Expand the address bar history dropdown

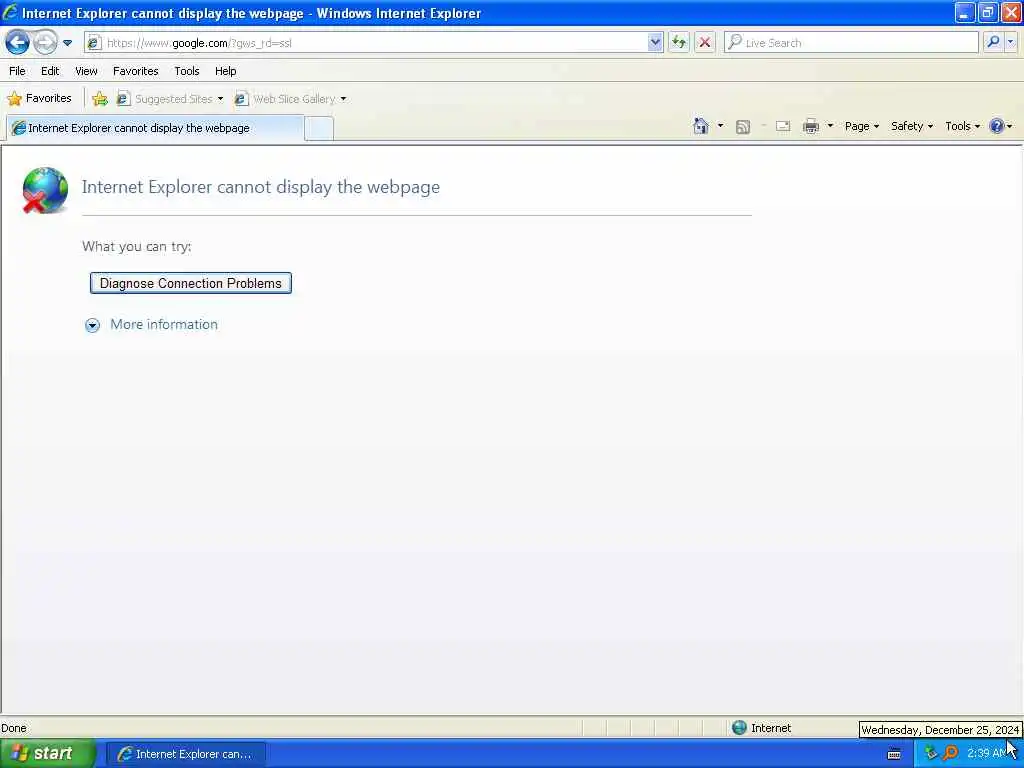point(655,42)
